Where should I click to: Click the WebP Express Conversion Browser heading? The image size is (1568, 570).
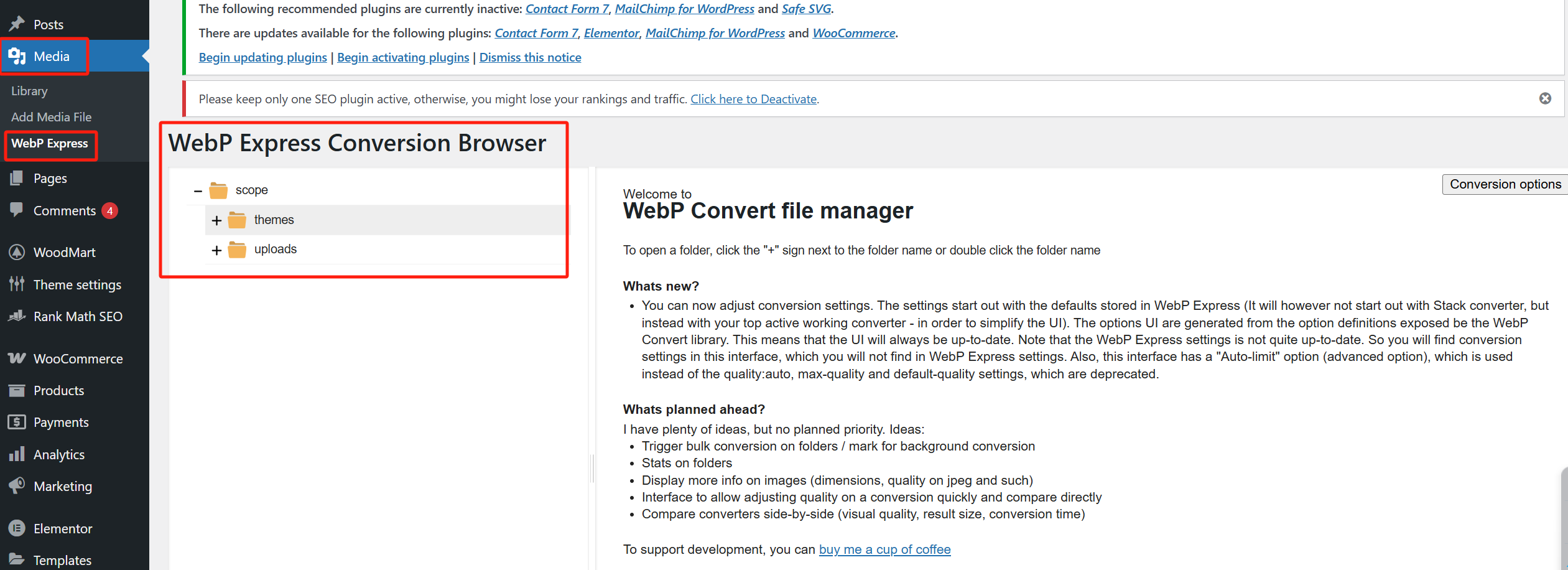pyautogui.click(x=358, y=143)
